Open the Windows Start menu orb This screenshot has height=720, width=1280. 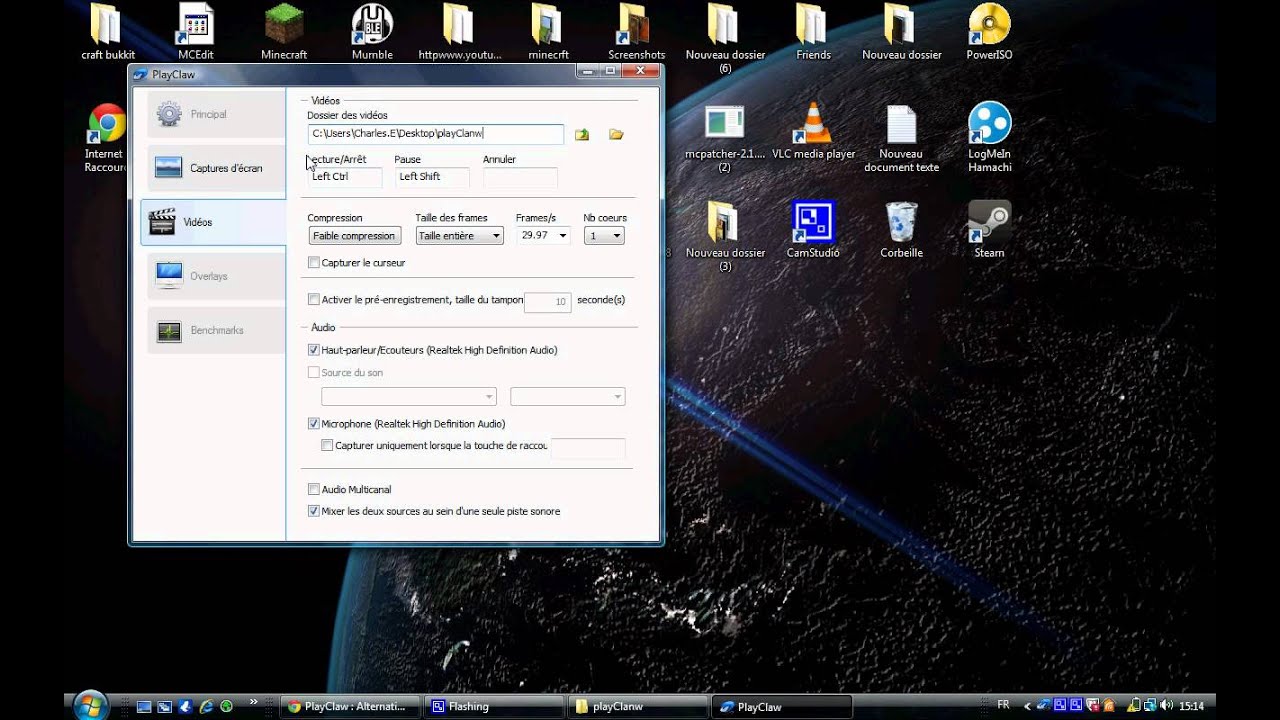(x=90, y=704)
